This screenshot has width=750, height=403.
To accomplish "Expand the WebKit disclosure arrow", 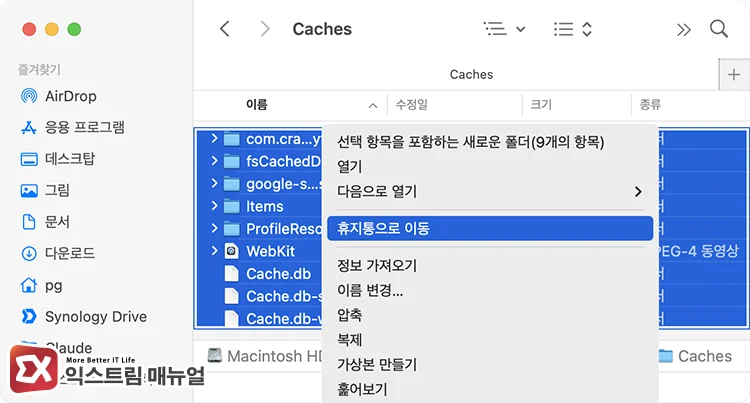I will coord(214,251).
